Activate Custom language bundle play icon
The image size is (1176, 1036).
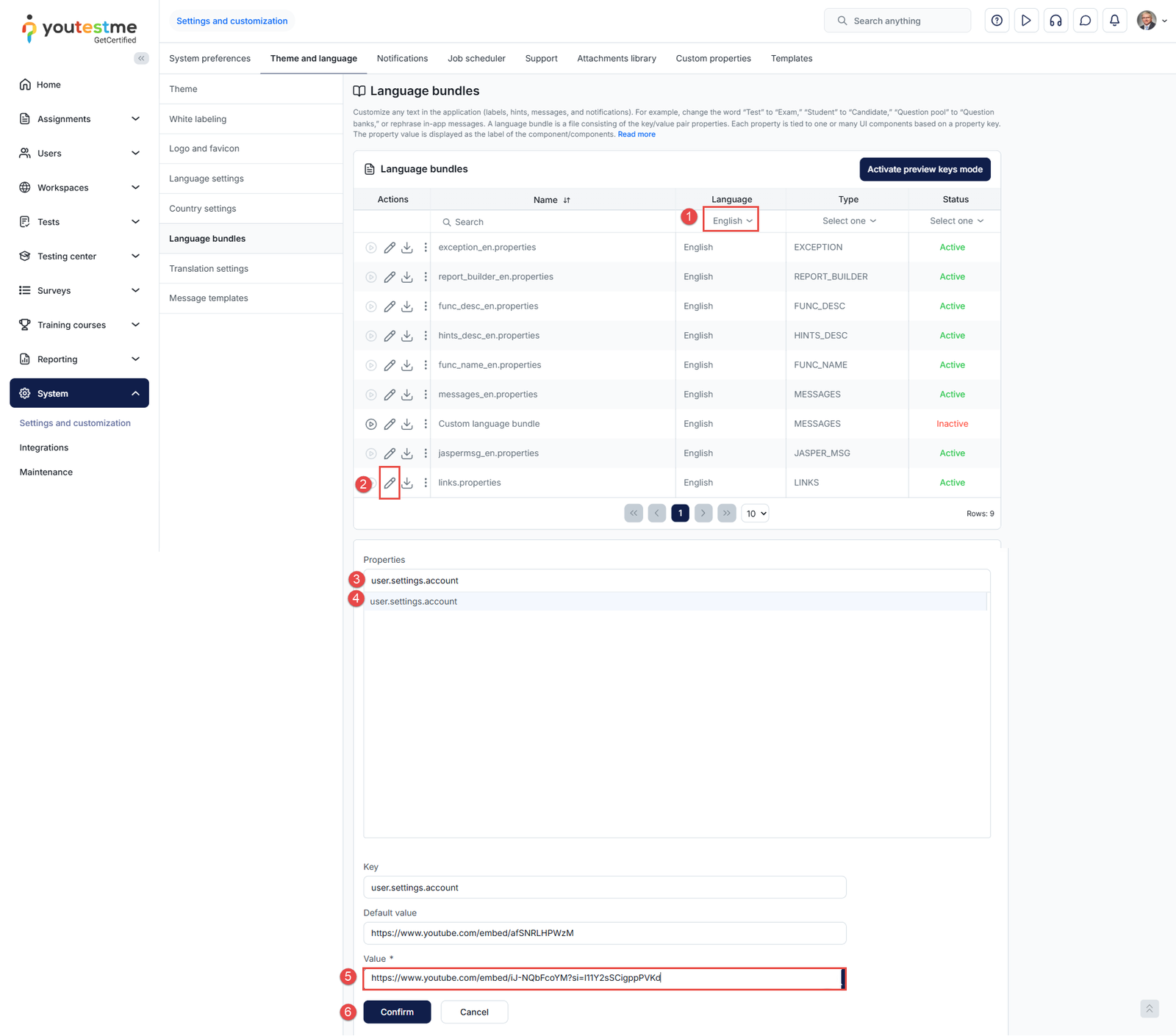[371, 424]
